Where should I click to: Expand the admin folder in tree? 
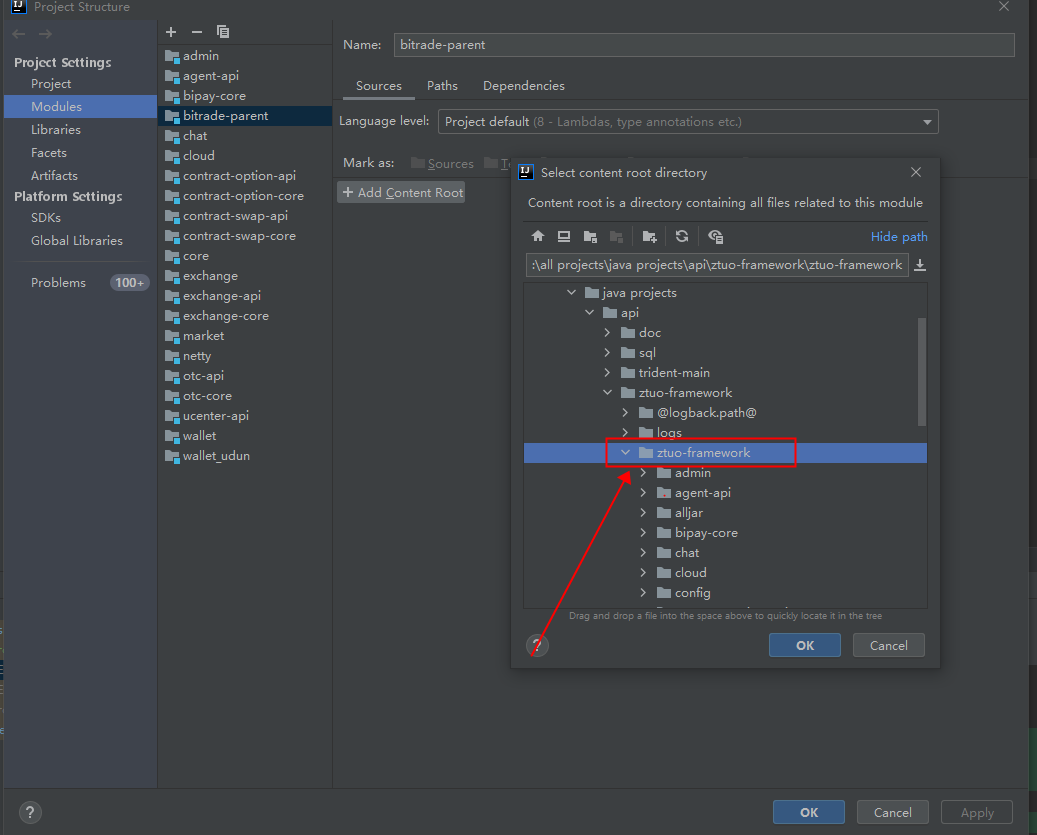(x=643, y=473)
